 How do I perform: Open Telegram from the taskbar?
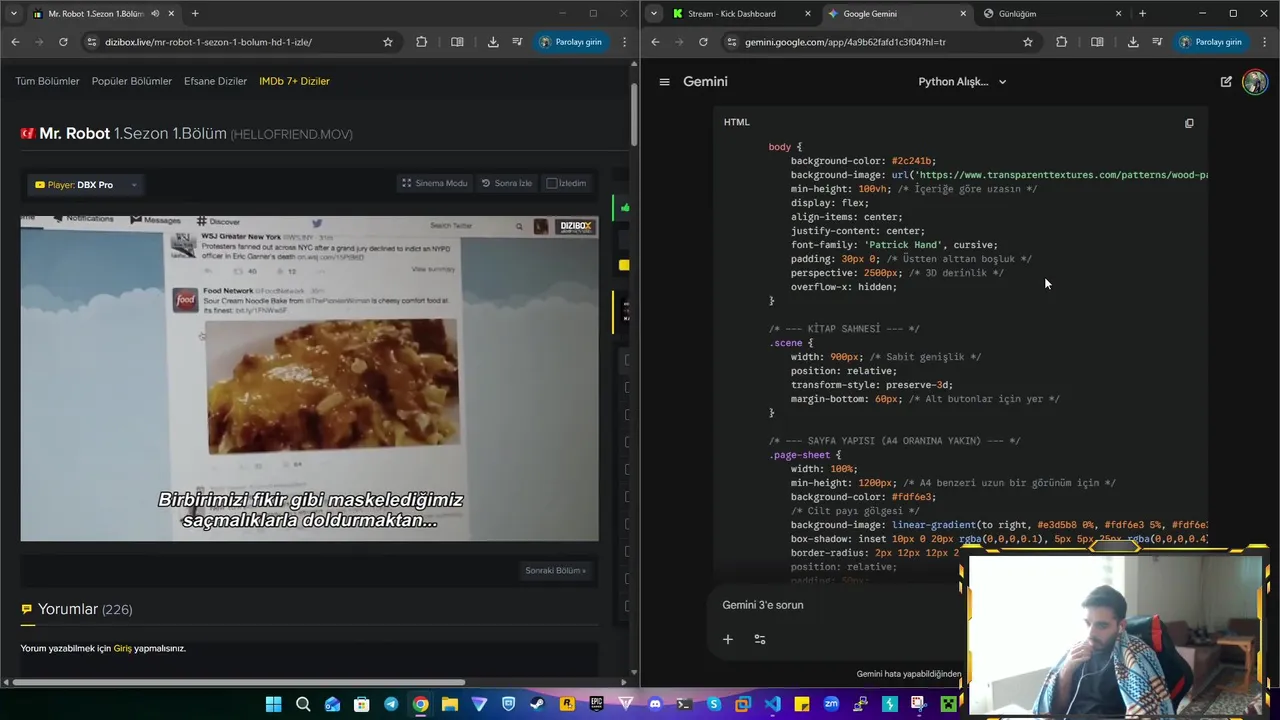(x=391, y=704)
